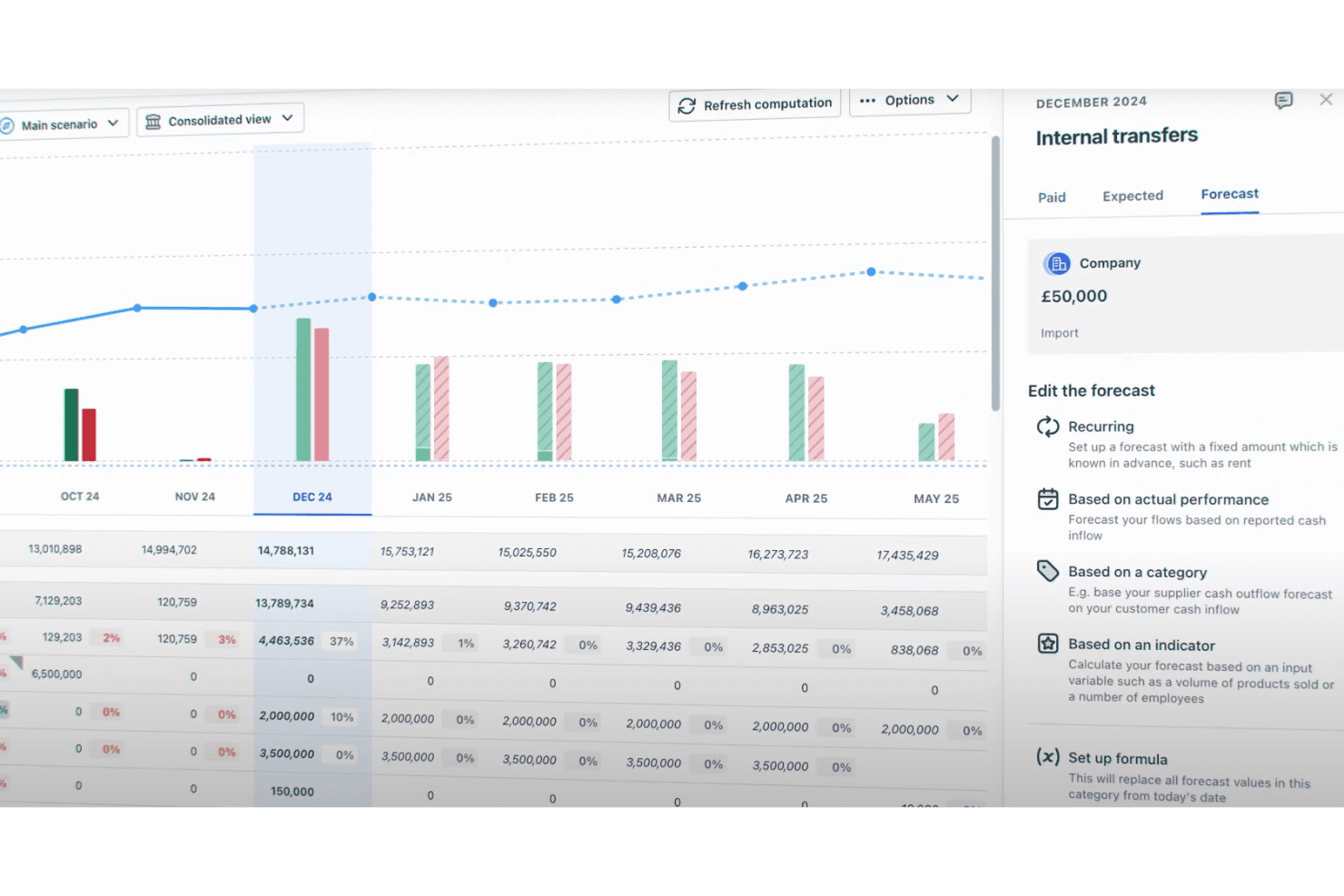Click the cell value 13,789,734
Screen dimensions: 1344x896
(x=284, y=603)
